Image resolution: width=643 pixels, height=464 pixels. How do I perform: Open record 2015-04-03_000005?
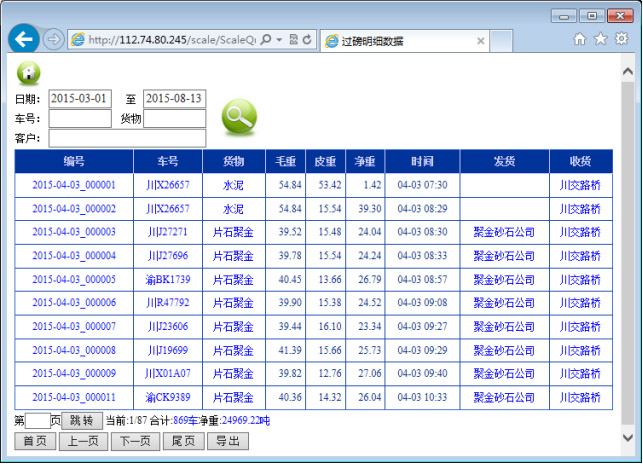pyautogui.click(x=74, y=279)
